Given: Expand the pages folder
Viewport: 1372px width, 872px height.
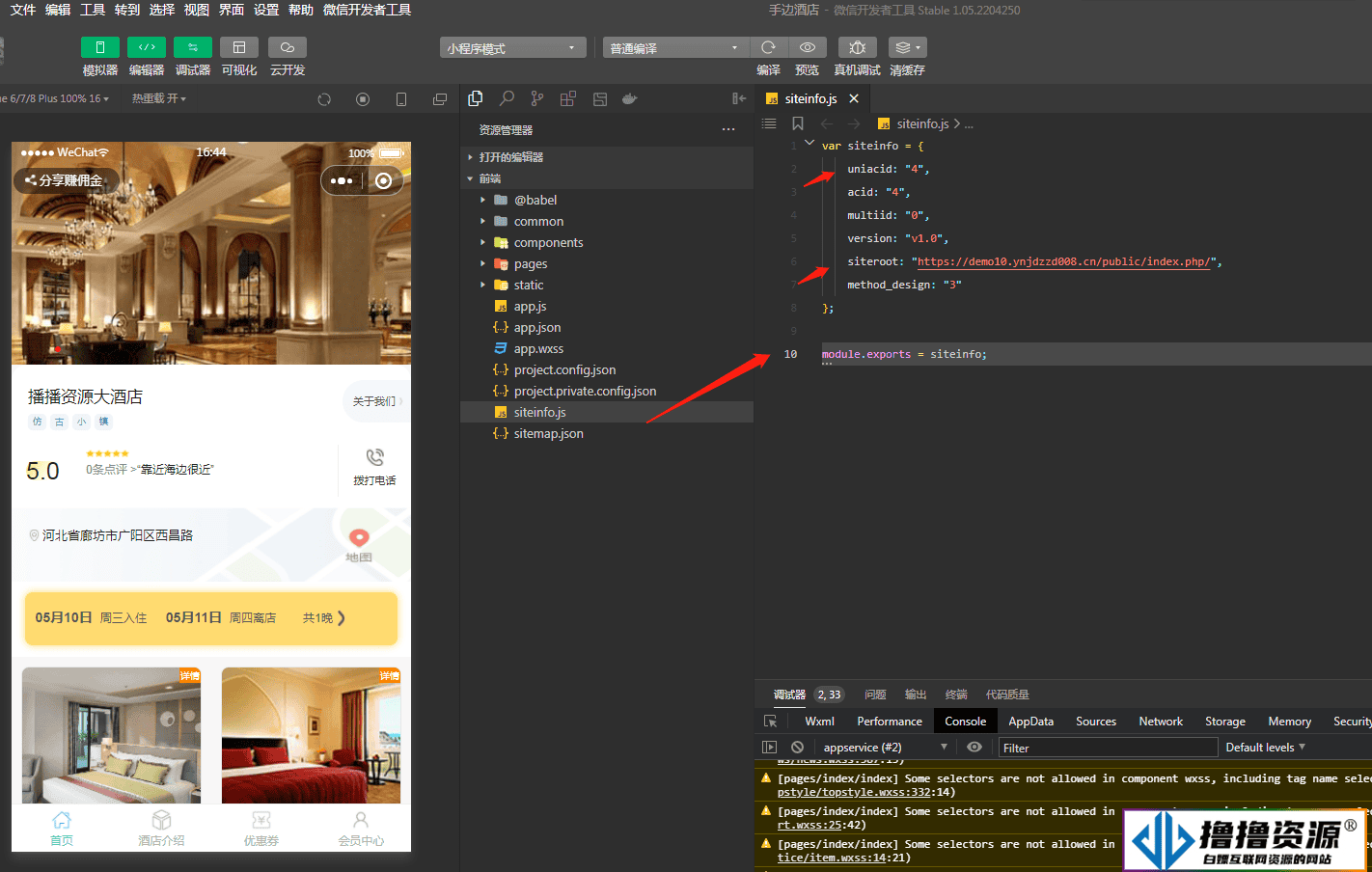Looking at the screenshot, I should coord(607,263).
